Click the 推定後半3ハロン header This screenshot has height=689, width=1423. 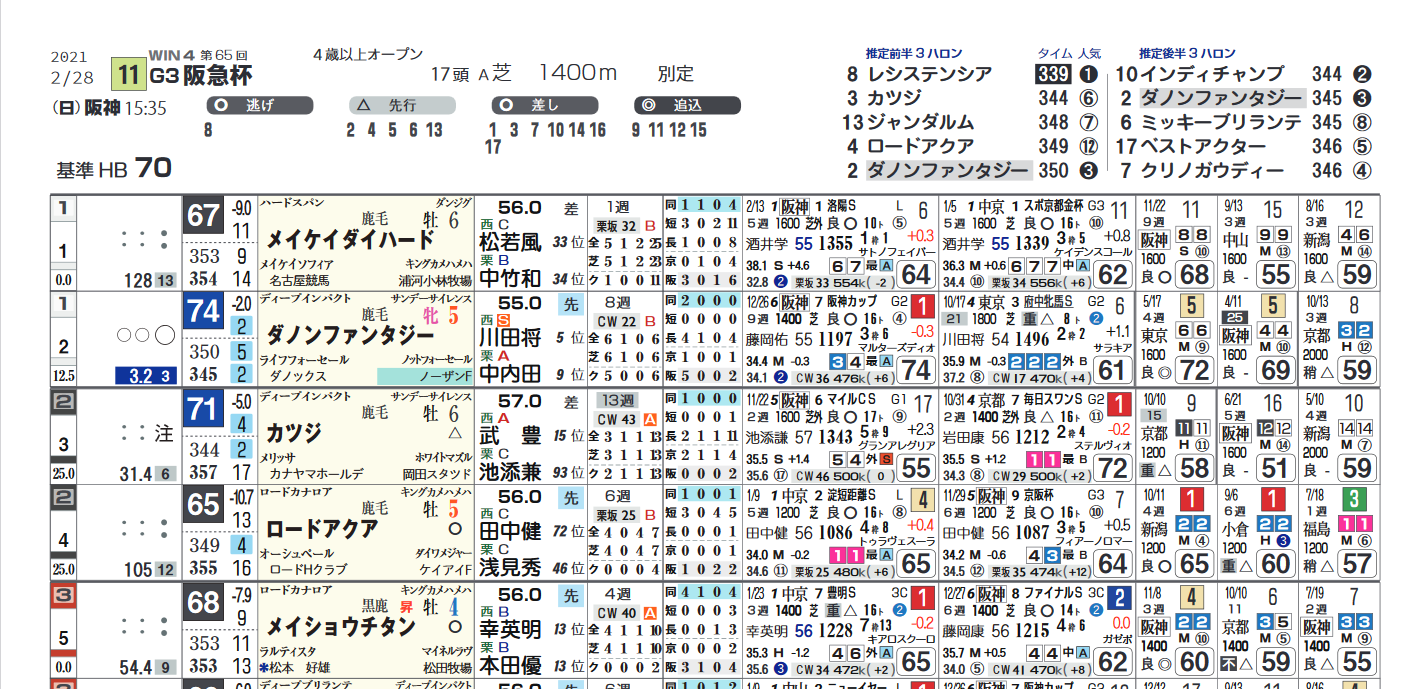point(1187,53)
